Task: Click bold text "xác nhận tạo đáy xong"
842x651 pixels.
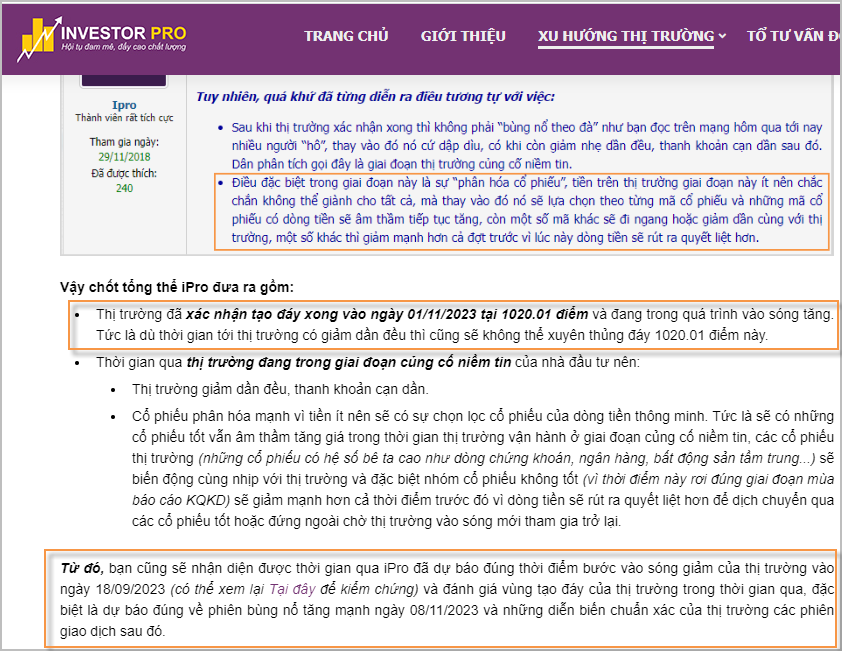Action: point(263,314)
